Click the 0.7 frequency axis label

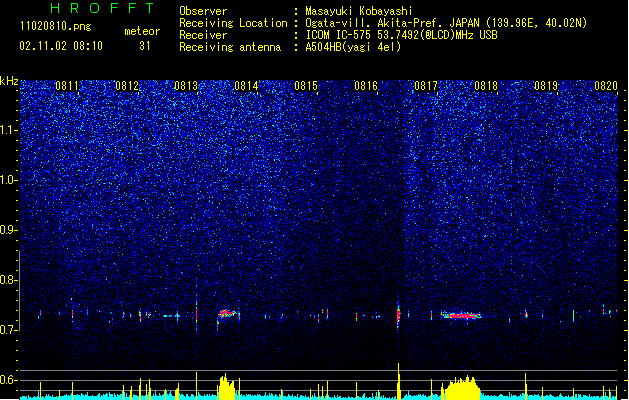pyautogui.click(x=8, y=330)
